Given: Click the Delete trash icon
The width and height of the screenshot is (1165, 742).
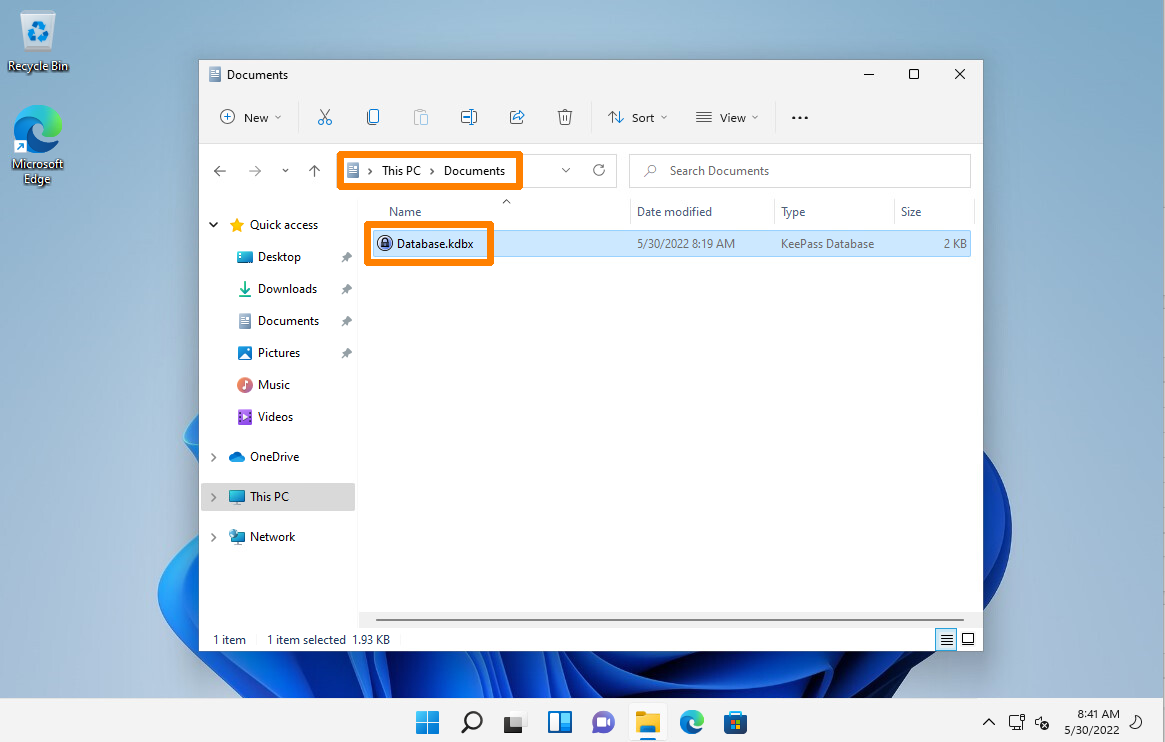Looking at the screenshot, I should [x=565, y=117].
